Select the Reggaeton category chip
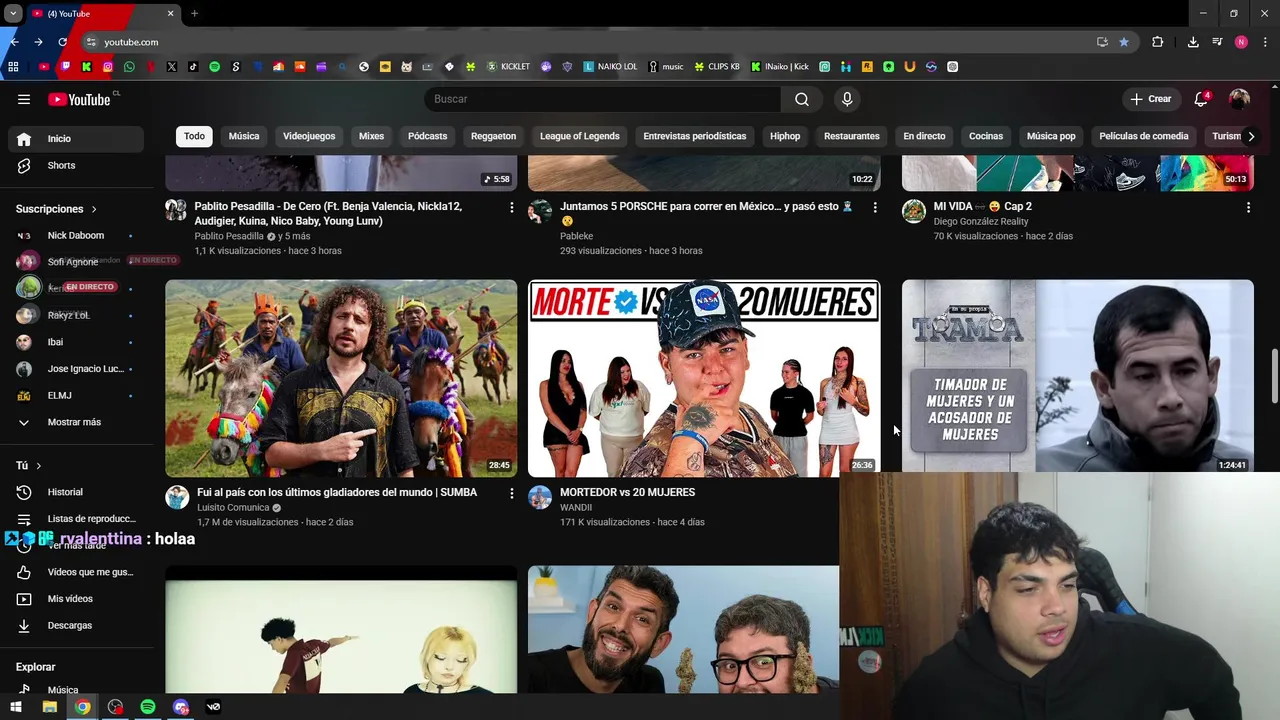 493,136
